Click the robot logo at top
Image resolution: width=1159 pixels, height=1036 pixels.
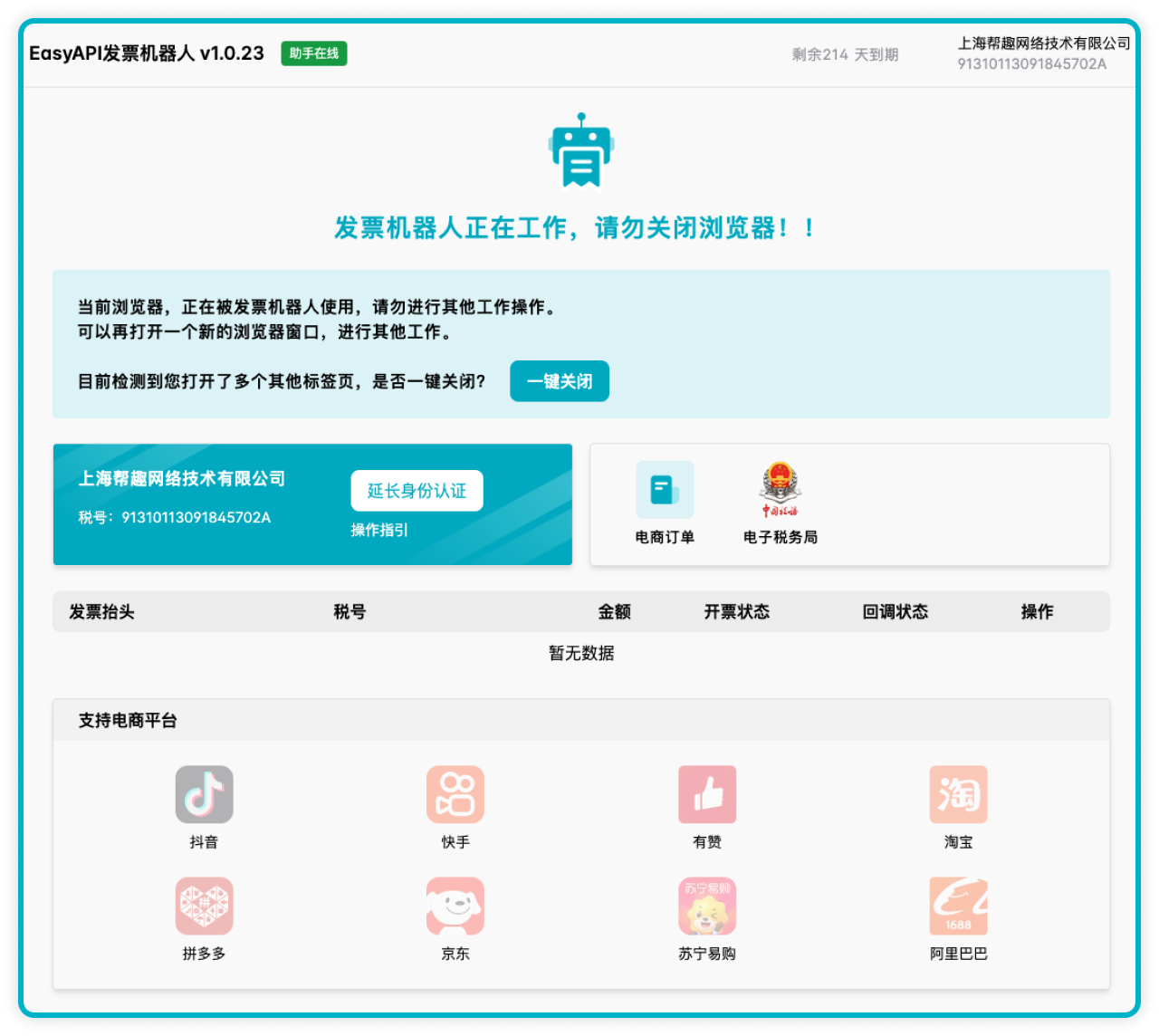581,150
